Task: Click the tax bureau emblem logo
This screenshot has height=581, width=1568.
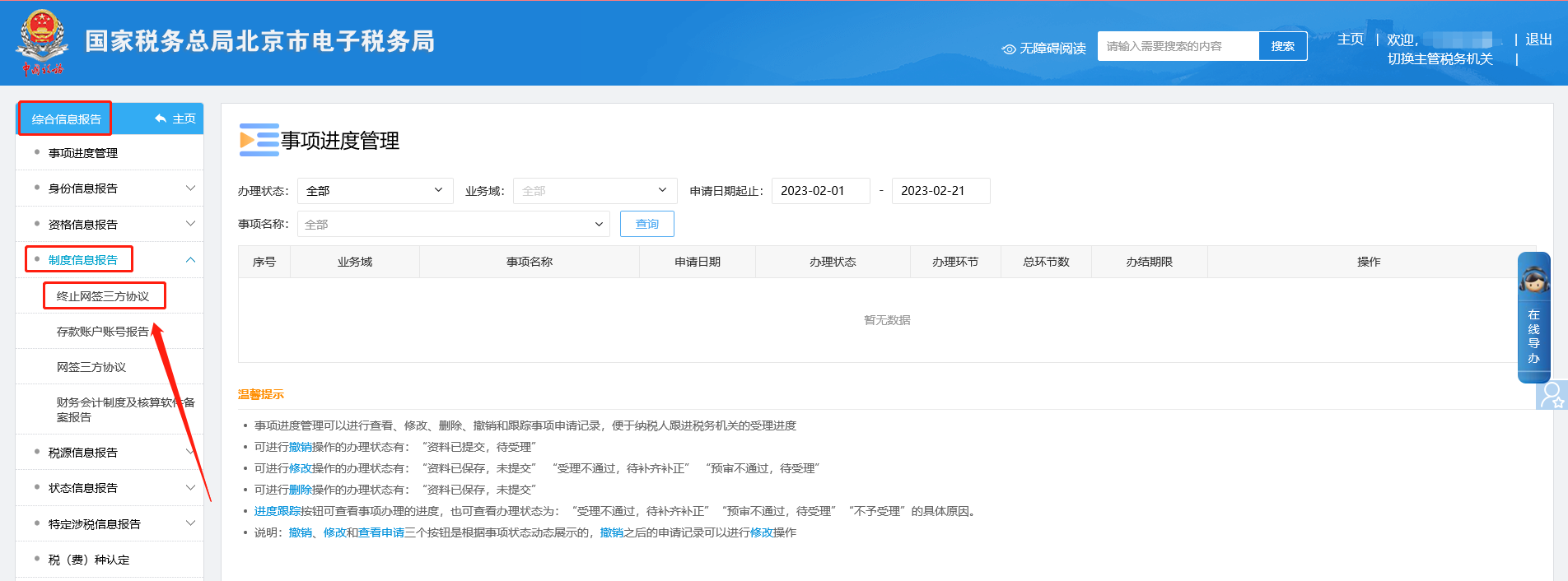Action: (x=42, y=42)
